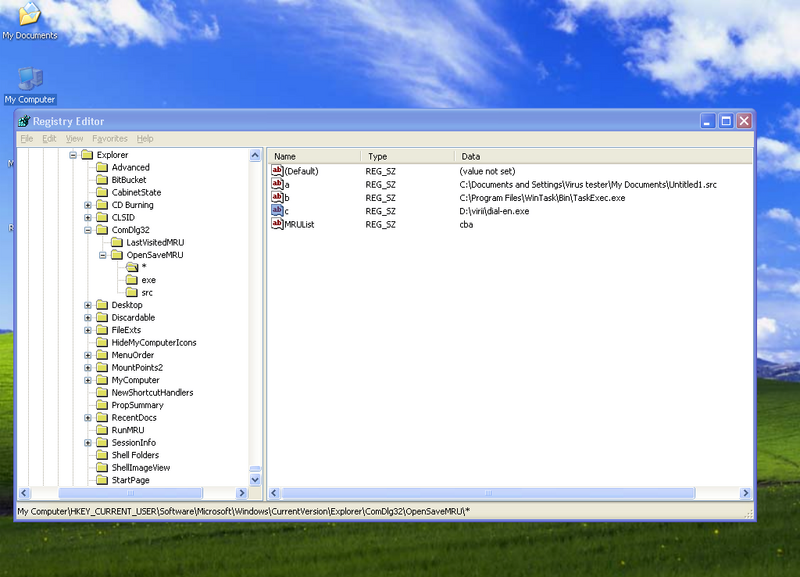Click the RunMRU key folder icon
Screen dimensions: 800x577
[102, 430]
